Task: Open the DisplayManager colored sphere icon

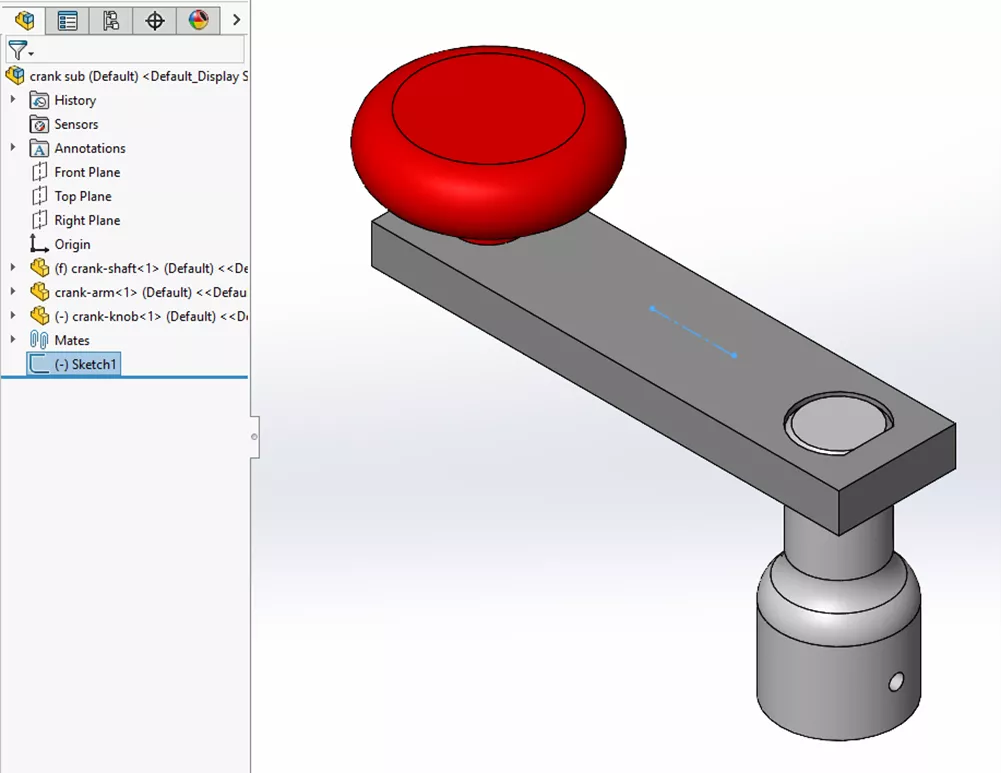Action: point(196,20)
